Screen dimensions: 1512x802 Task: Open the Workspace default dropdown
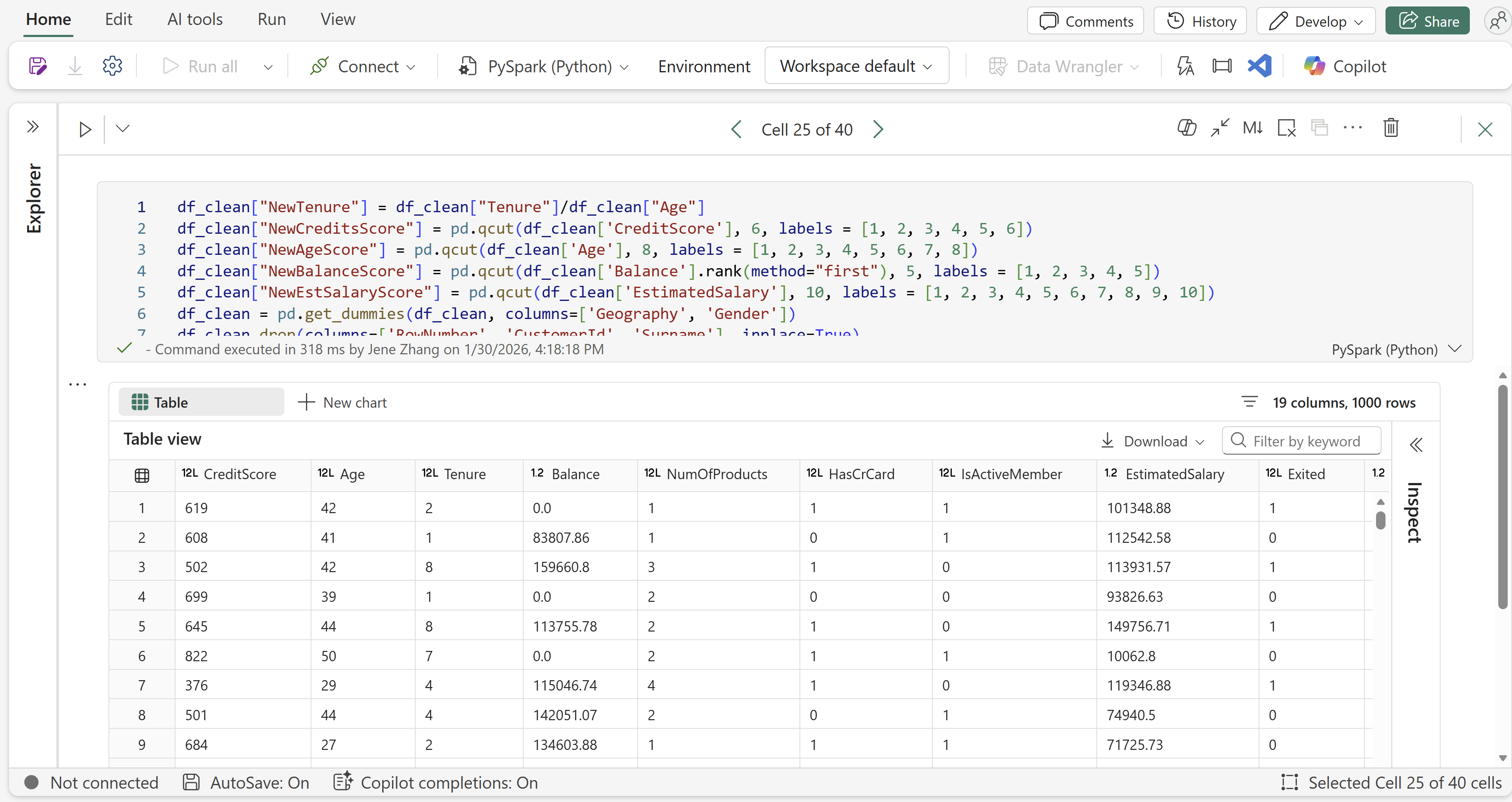tap(856, 65)
